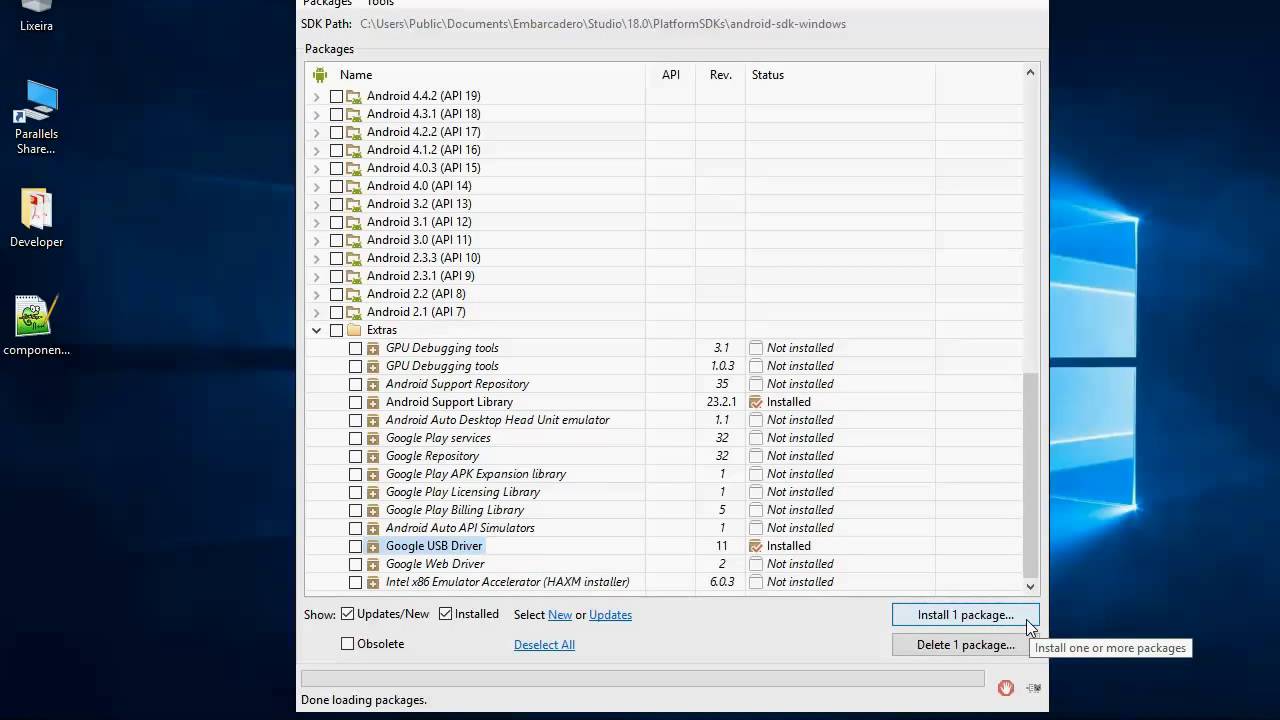Click the Deselect All link
Image resolution: width=1280 pixels, height=720 pixels.
point(544,645)
